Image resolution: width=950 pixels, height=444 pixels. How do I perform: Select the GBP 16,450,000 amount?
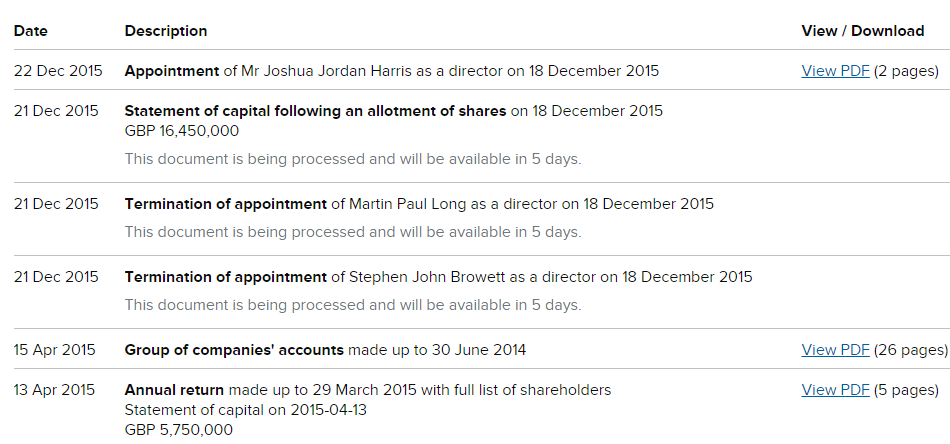(182, 131)
